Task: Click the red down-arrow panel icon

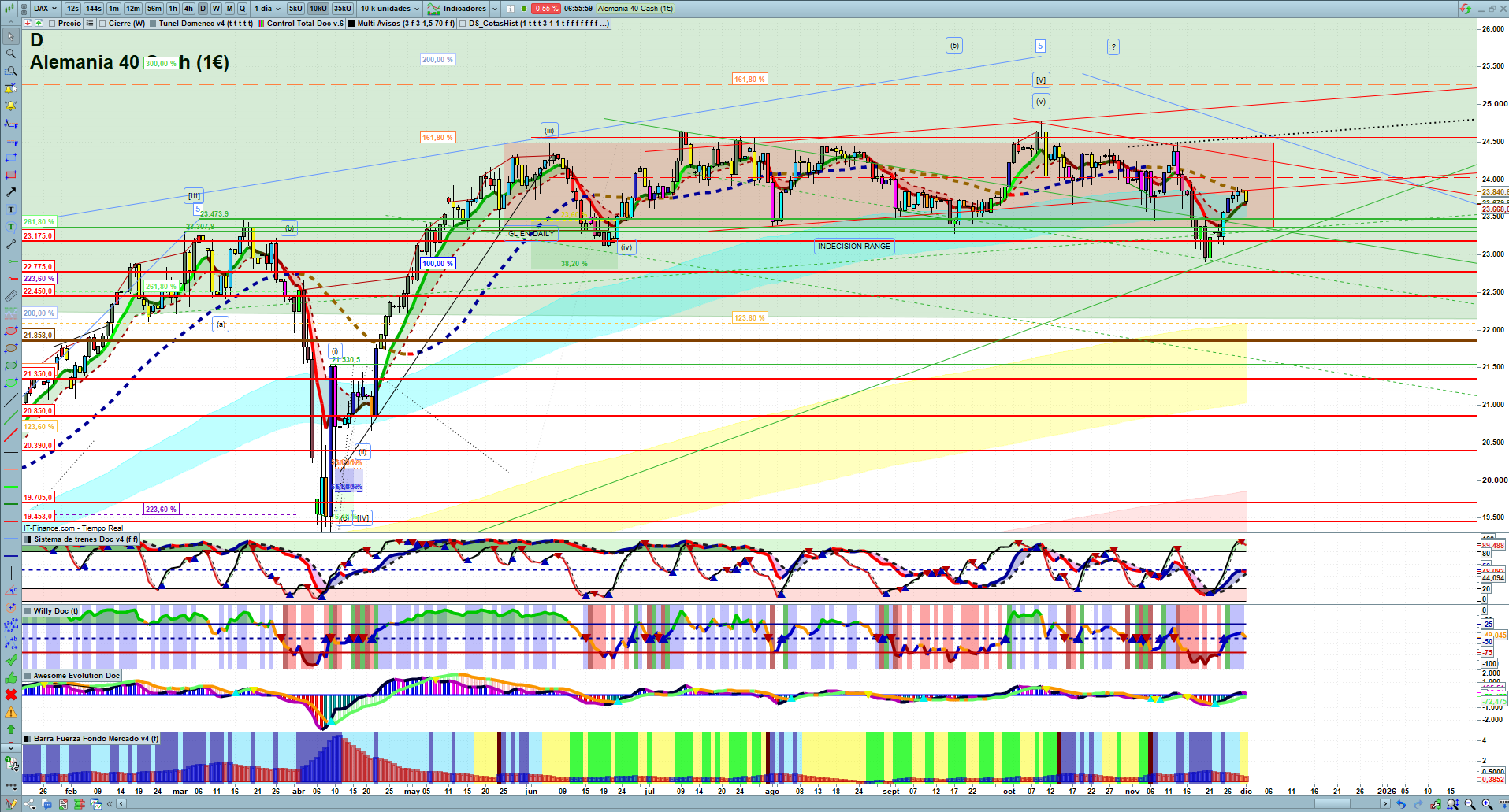Action: [28, 24]
